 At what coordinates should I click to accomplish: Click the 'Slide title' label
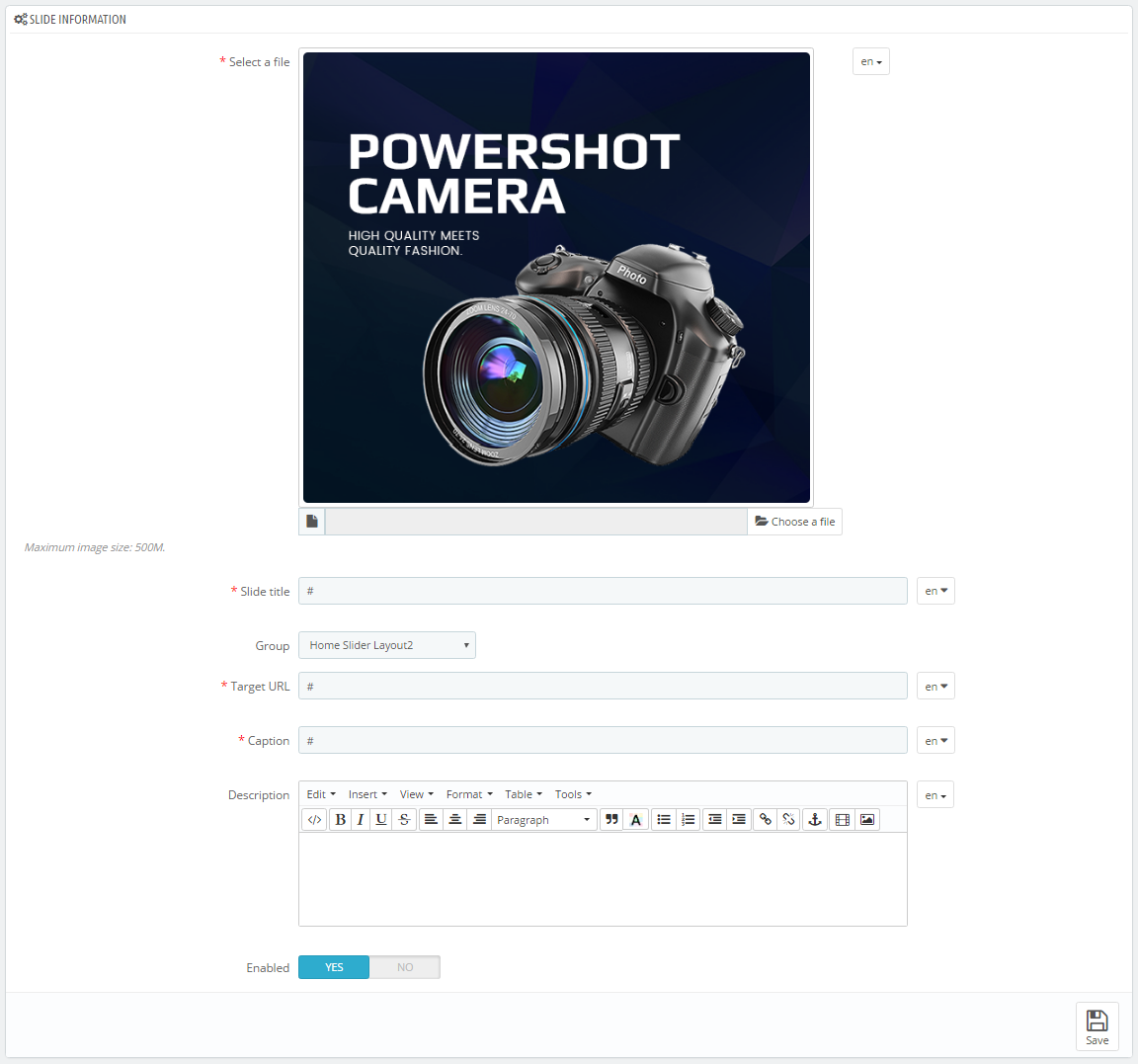265,592
